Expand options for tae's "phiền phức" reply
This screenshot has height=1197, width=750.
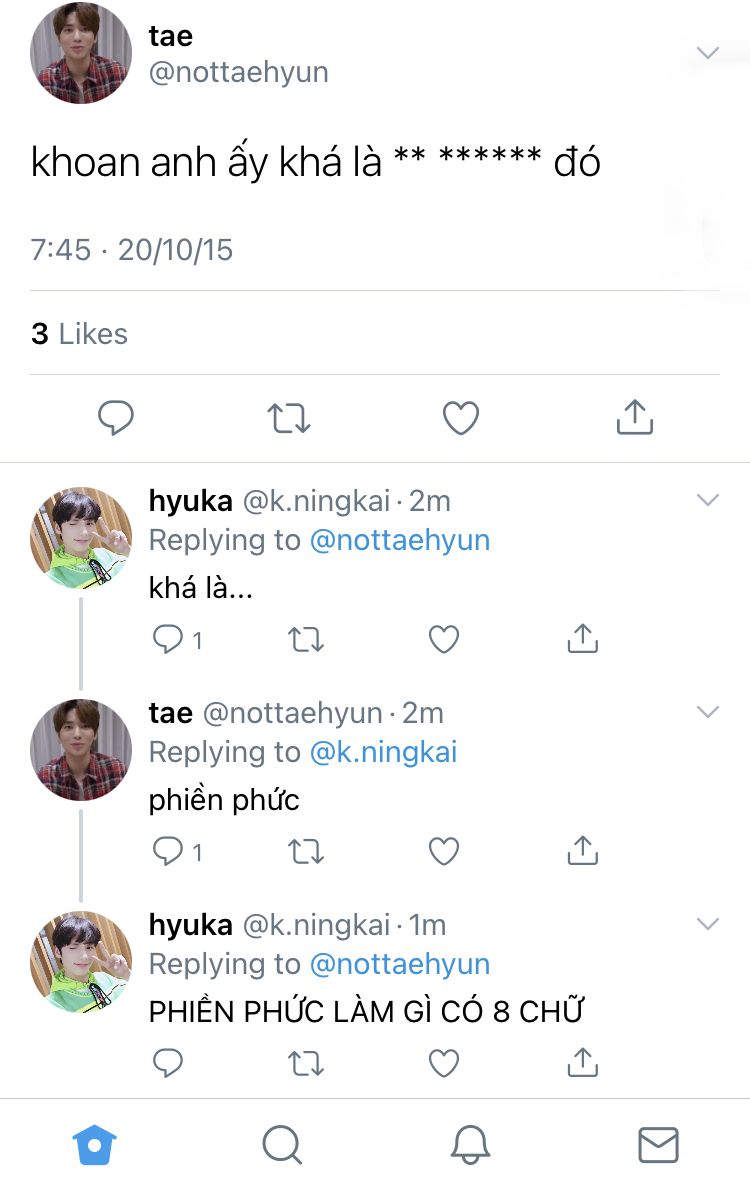708,712
